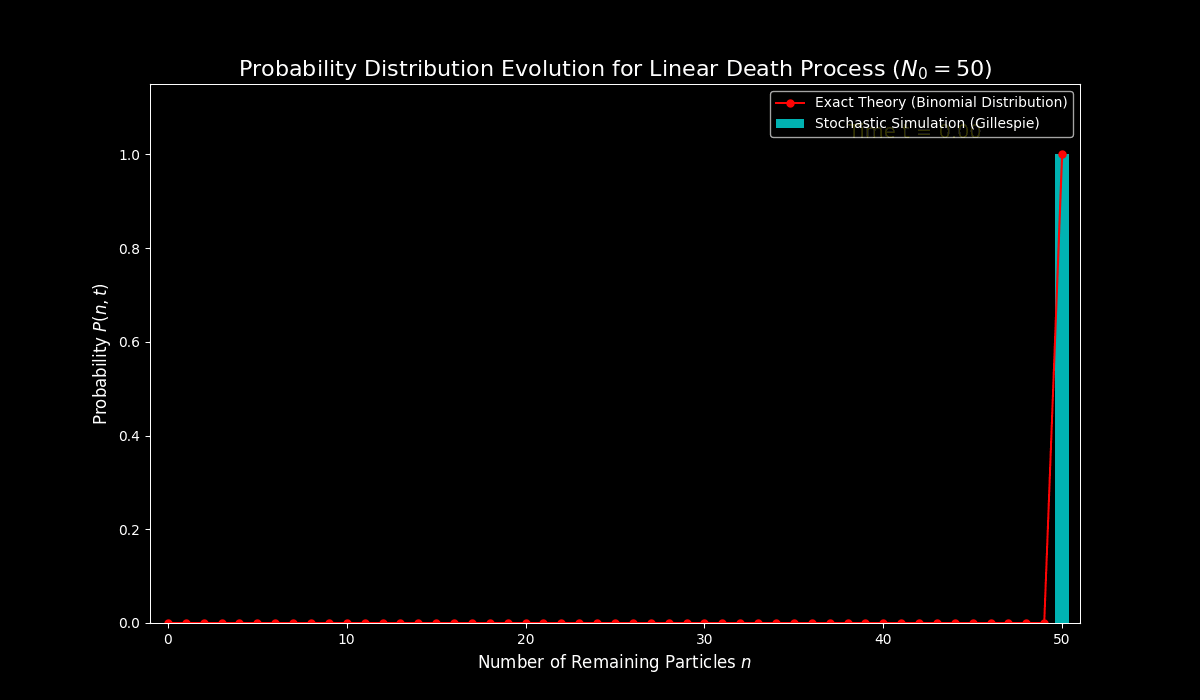Click the x-axis tick label 10

click(346, 640)
